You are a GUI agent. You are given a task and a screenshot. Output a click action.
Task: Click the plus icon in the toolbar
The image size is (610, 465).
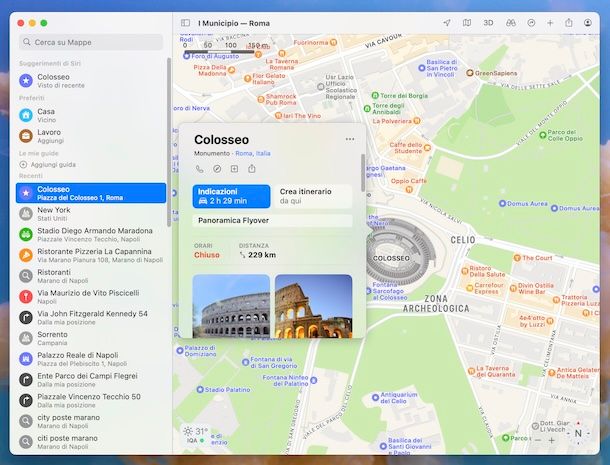pyautogui.click(x=550, y=23)
